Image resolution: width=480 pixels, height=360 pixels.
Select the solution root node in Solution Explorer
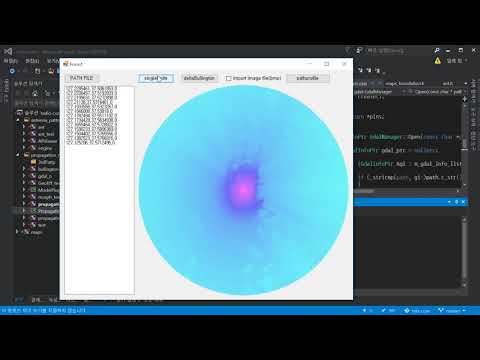(39, 113)
